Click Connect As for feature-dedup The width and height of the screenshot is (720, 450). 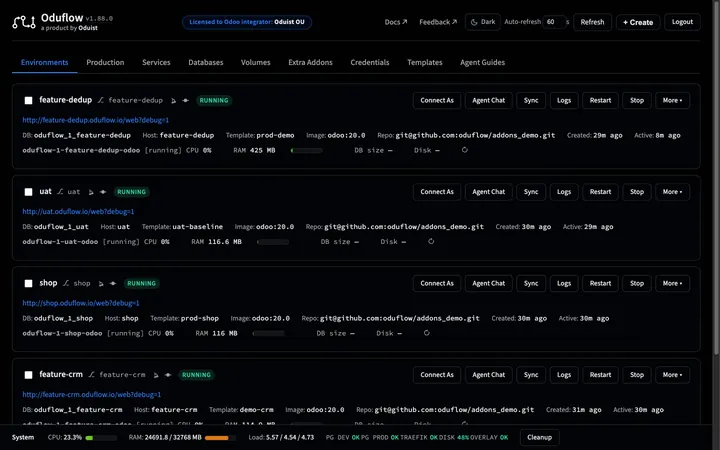pyautogui.click(x=437, y=100)
